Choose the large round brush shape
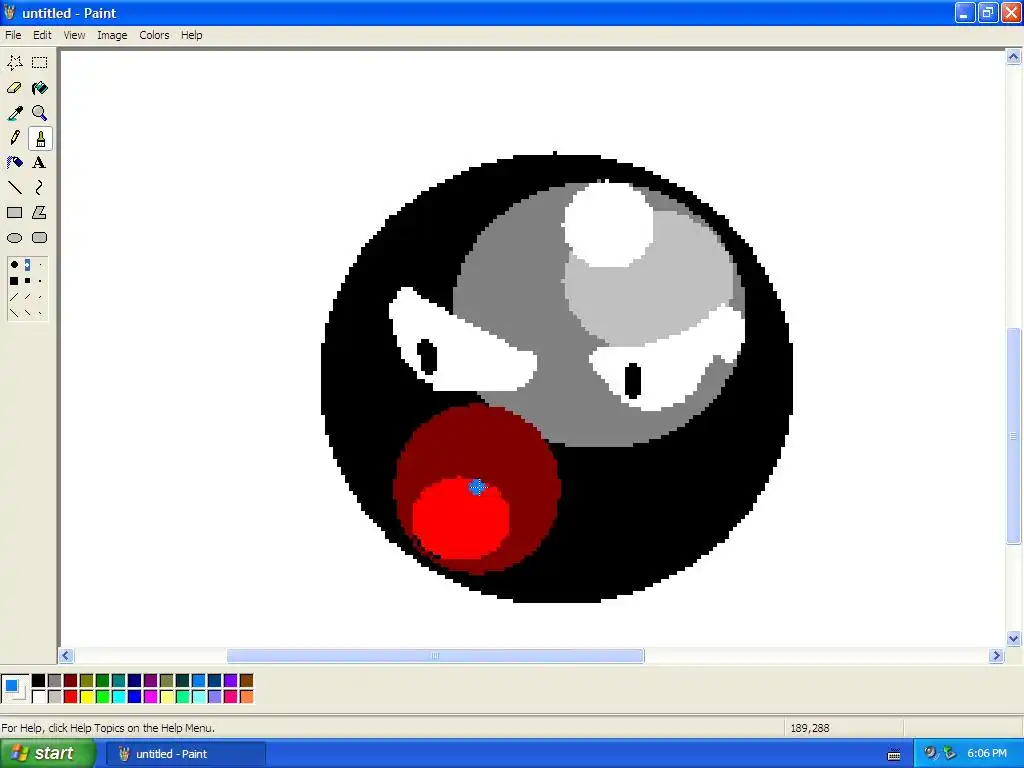Image resolution: width=1024 pixels, height=768 pixels. [14, 265]
